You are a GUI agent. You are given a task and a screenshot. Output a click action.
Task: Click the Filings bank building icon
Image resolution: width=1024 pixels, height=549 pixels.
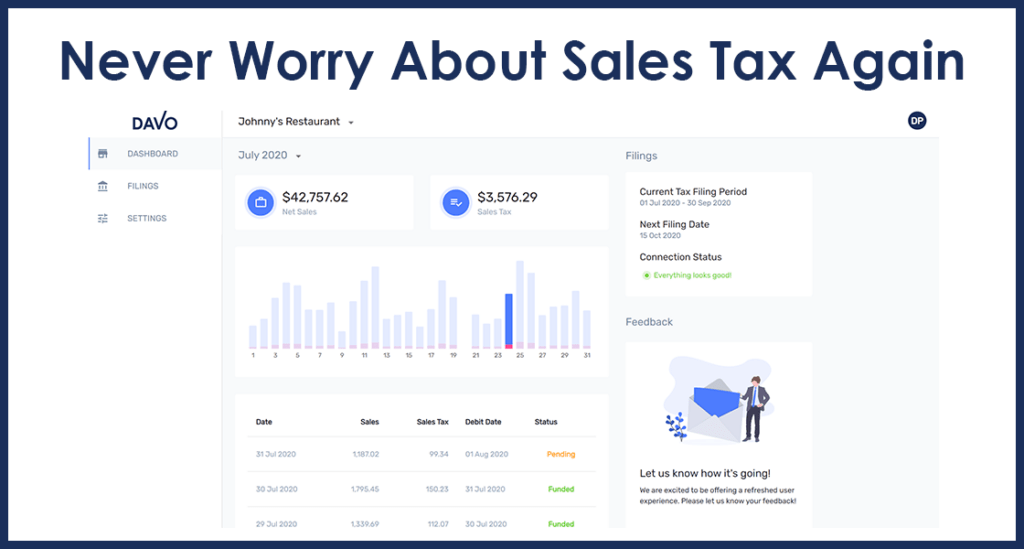[103, 186]
